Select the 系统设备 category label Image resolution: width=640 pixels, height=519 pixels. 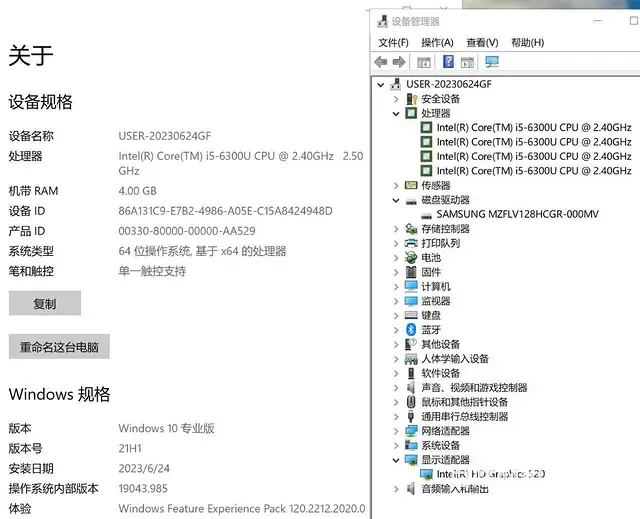tap(441, 445)
